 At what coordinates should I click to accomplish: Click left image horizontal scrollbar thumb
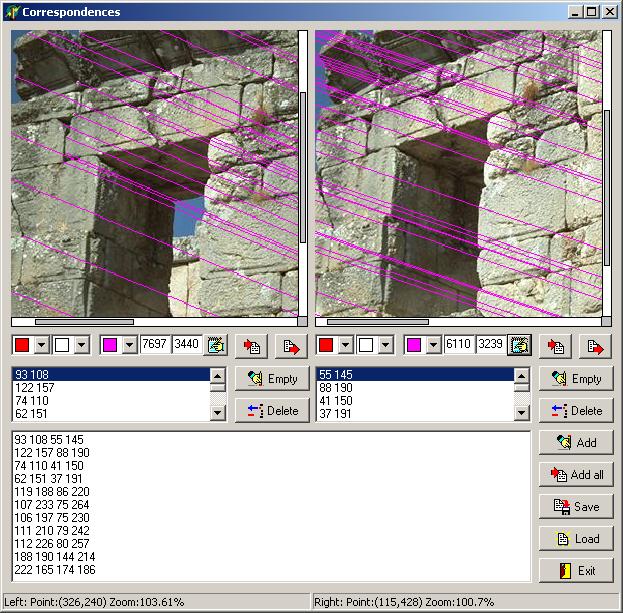[84, 322]
